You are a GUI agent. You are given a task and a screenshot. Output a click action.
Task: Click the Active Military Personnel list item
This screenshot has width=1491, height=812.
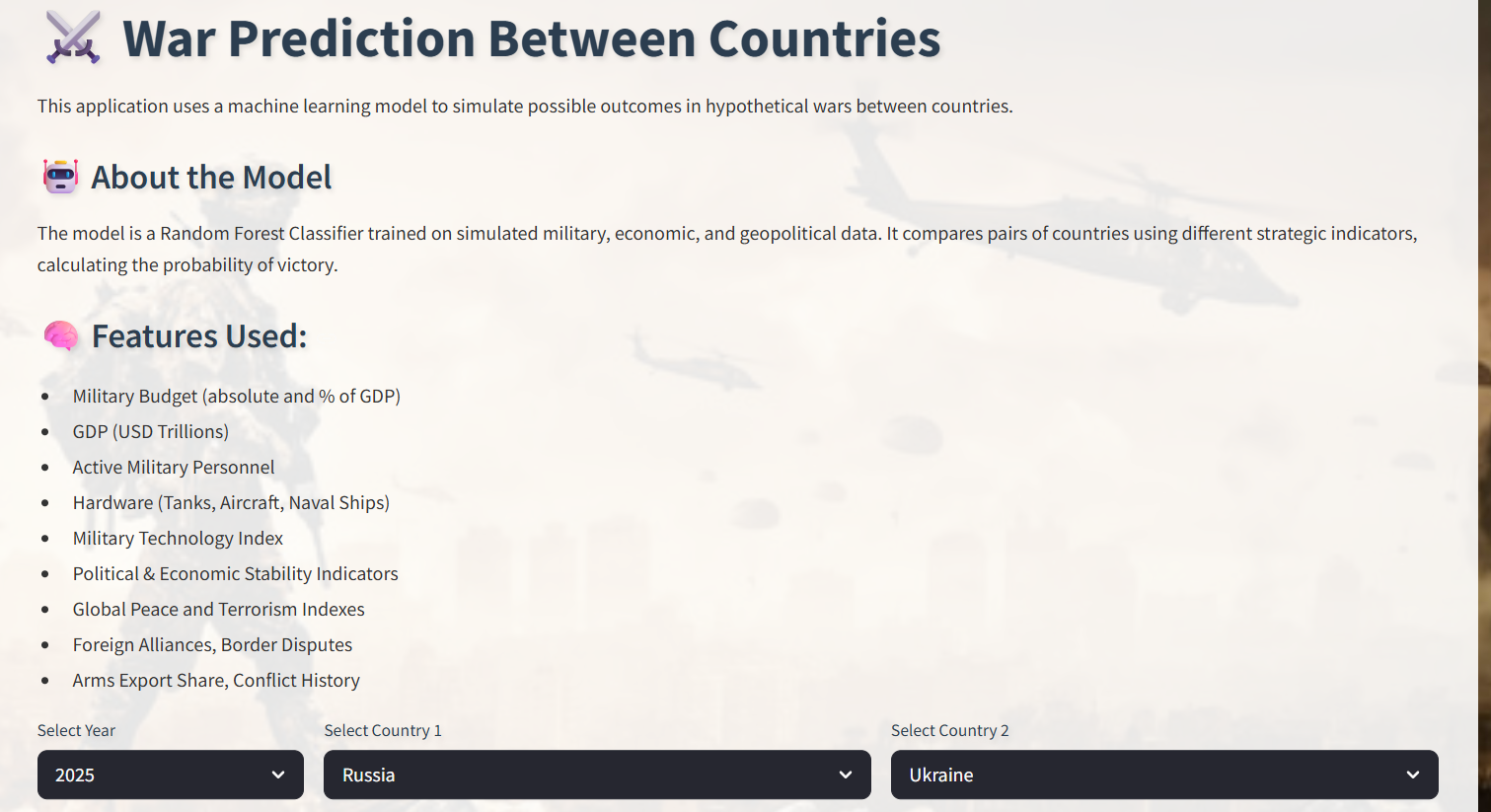(x=174, y=467)
